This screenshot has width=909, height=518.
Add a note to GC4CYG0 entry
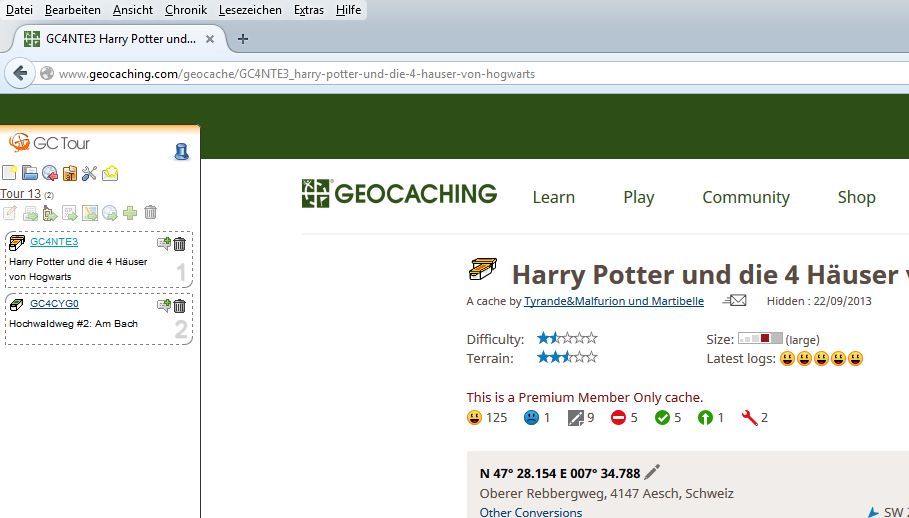click(x=163, y=305)
